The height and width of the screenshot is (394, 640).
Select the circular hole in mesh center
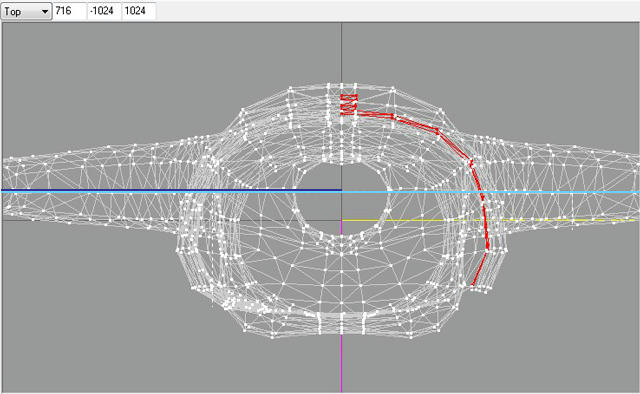click(x=342, y=199)
